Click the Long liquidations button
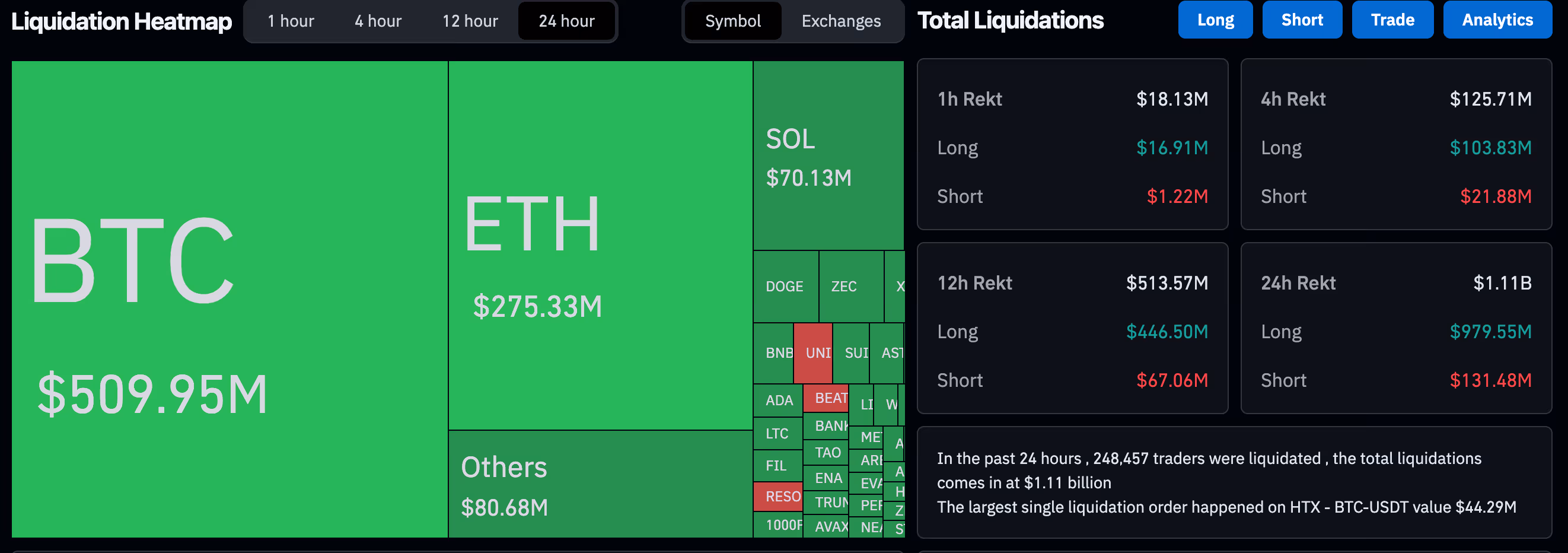This screenshot has width=1568, height=553. click(x=1215, y=20)
